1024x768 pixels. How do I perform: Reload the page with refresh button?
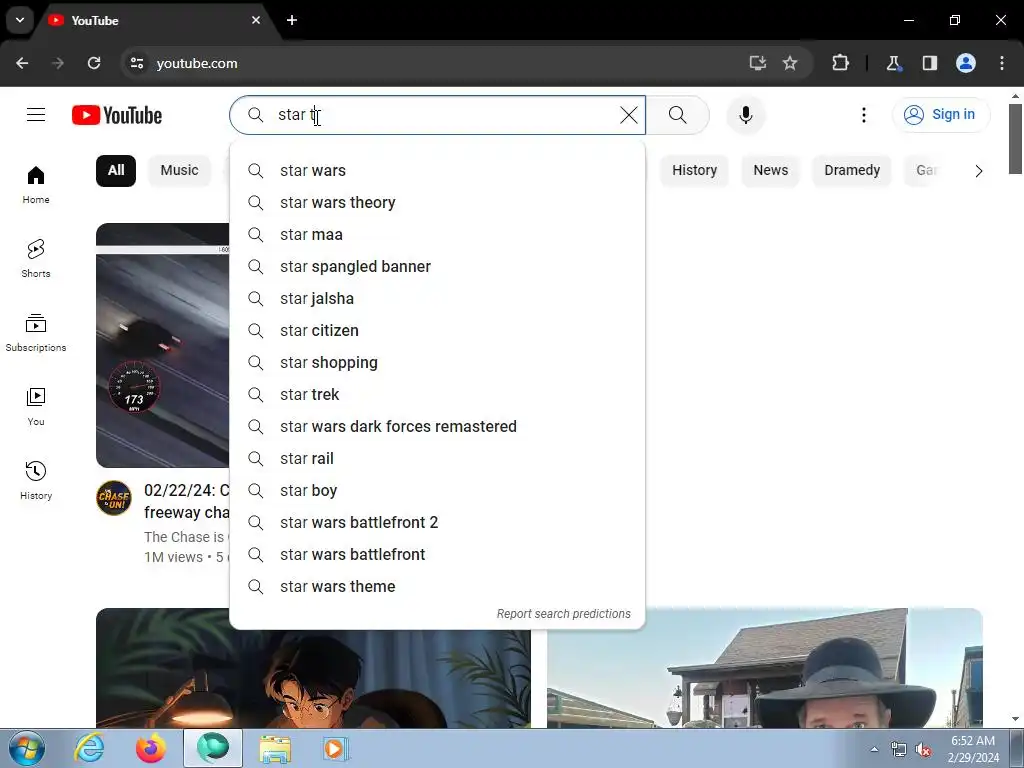(x=94, y=63)
